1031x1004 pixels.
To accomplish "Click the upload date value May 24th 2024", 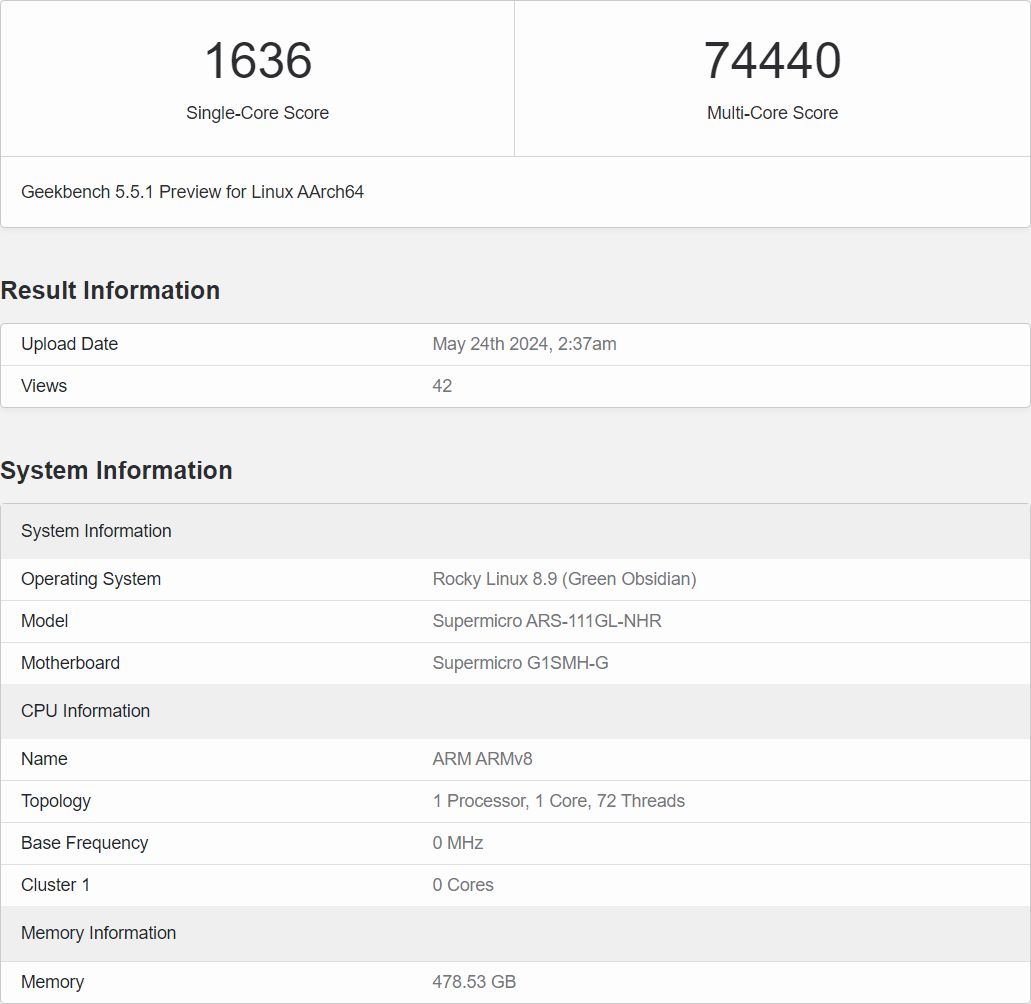I will pyautogui.click(x=524, y=344).
